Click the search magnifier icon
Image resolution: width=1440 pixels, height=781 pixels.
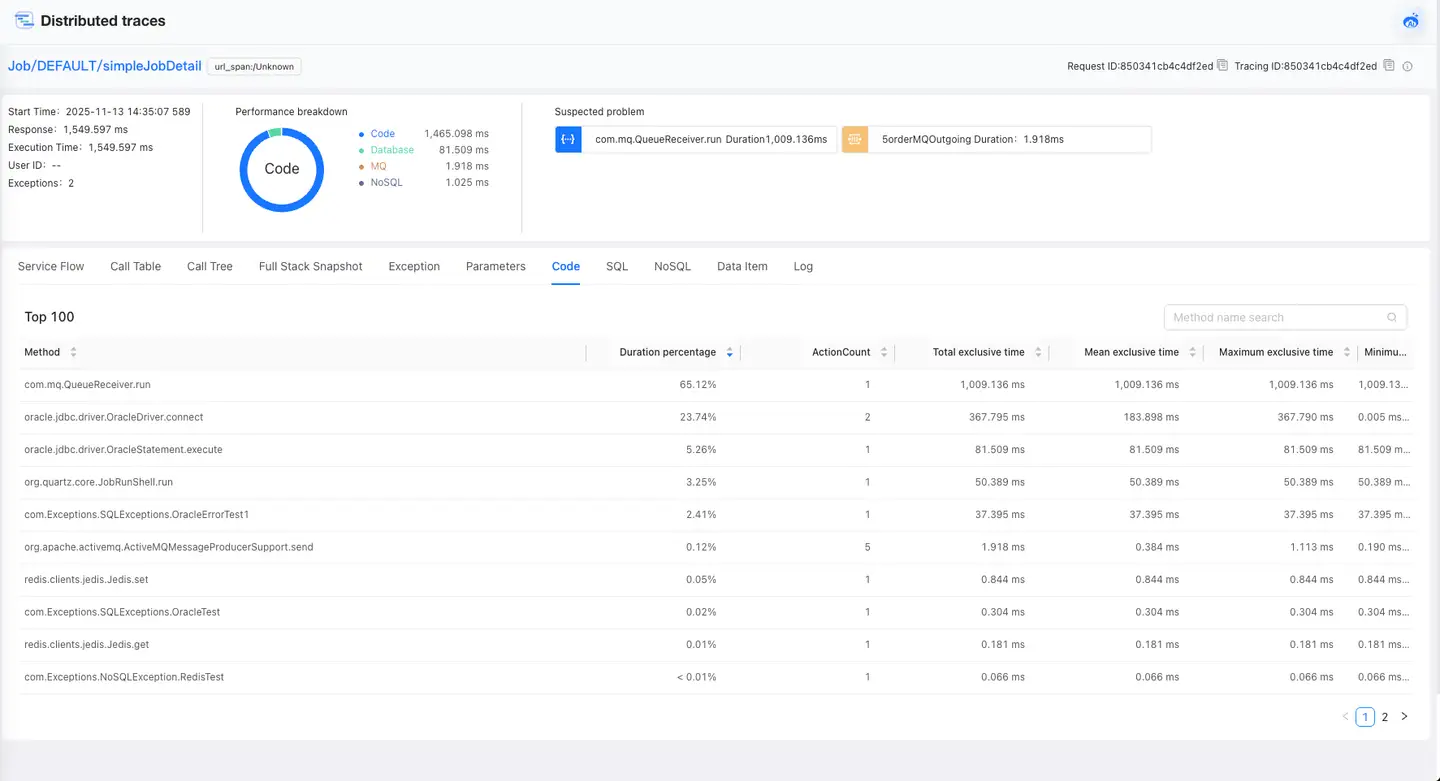coord(1392,318)
